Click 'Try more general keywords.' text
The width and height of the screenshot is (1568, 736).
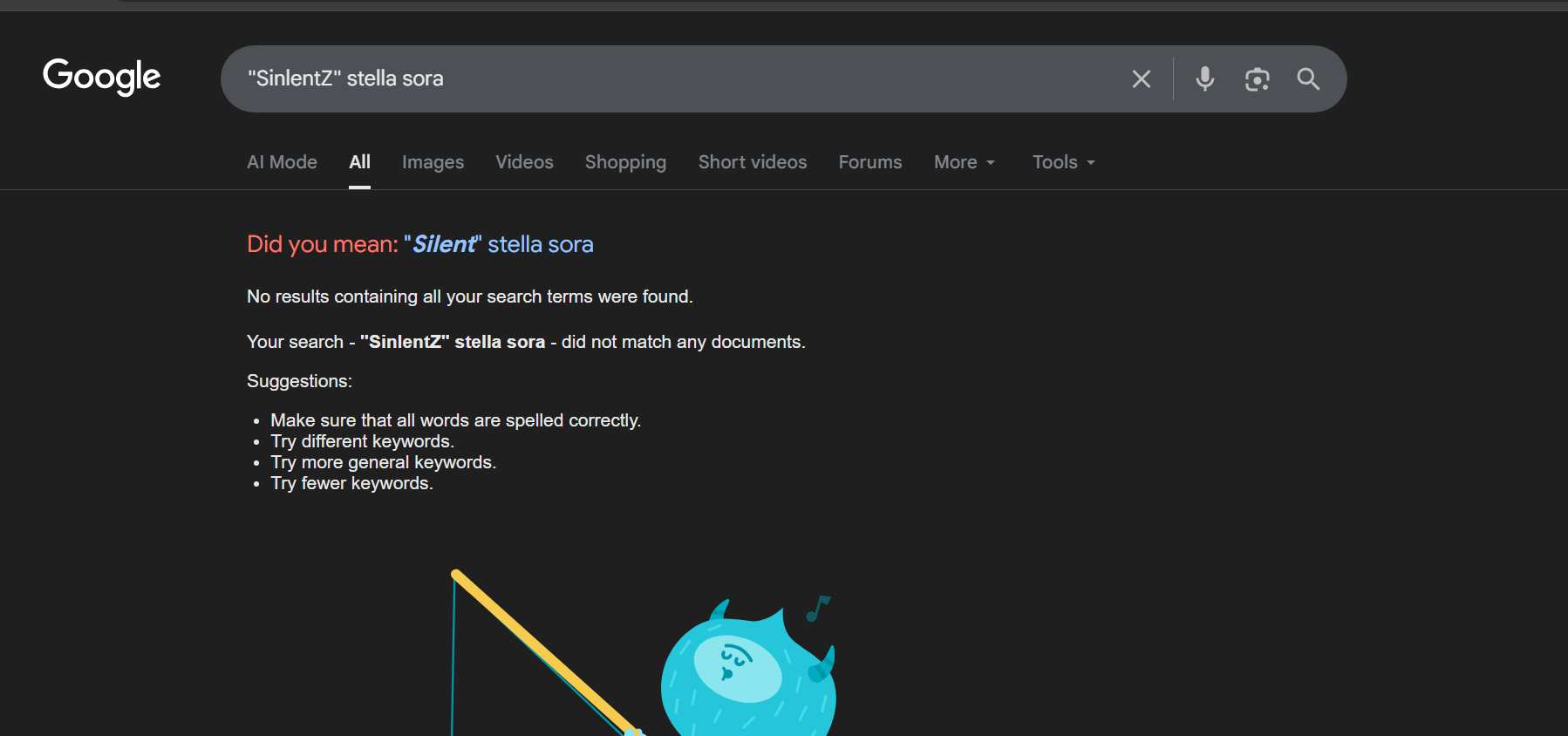coord(384,462)
